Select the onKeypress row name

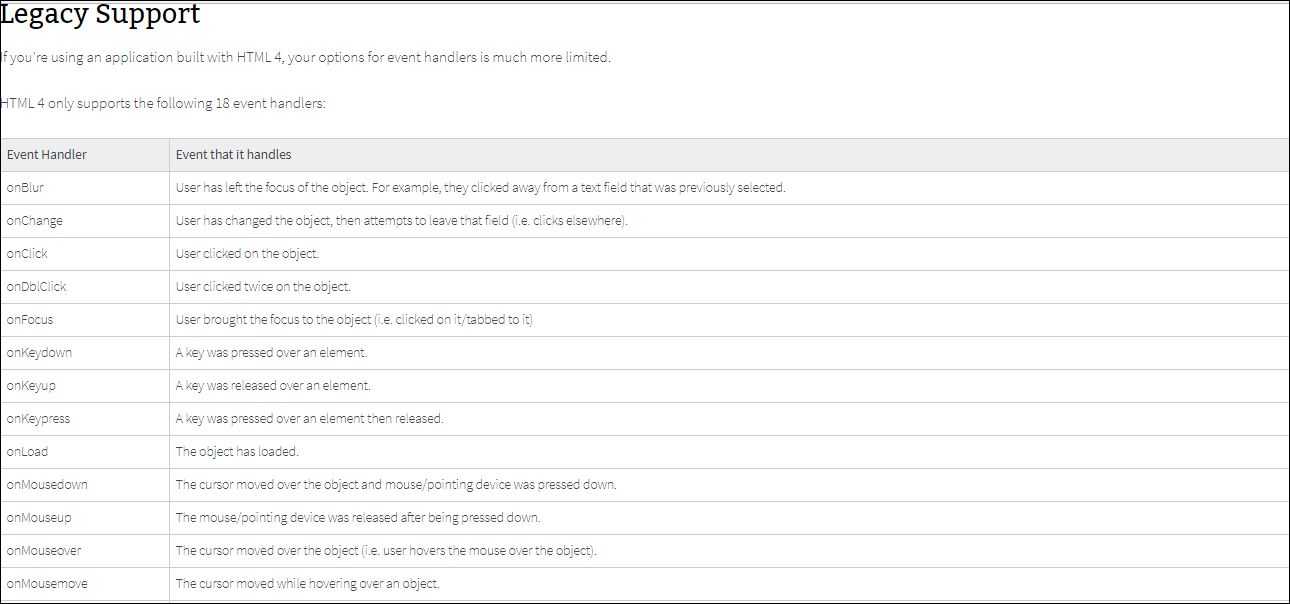[x=38, y=418]
